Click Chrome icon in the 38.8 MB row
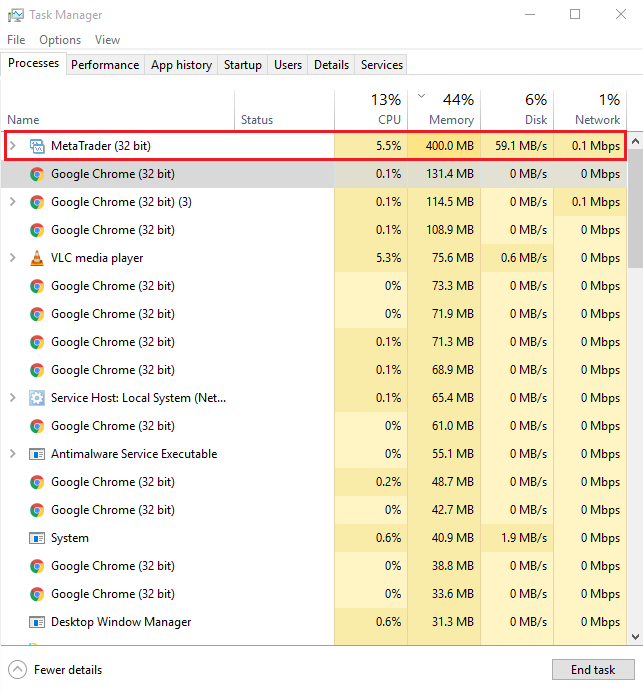 [x=37, y=566]
